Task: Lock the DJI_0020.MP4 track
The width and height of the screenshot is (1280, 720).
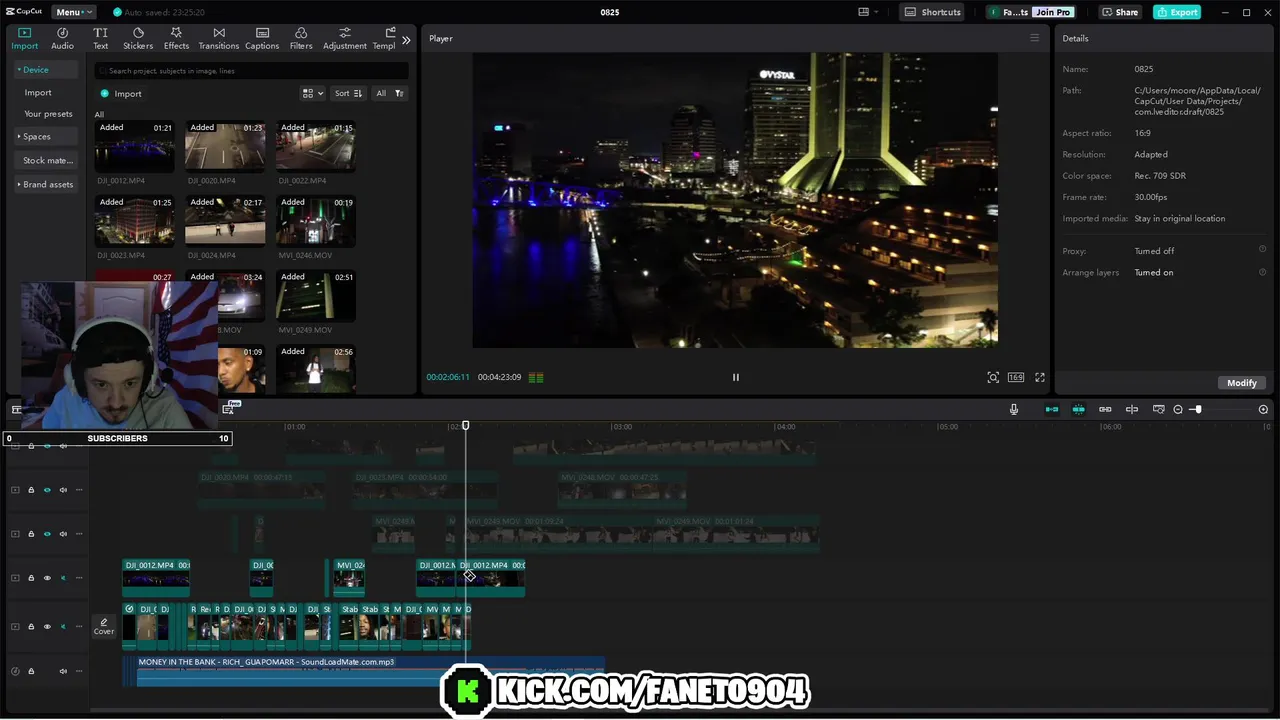Action: point(31,490)
